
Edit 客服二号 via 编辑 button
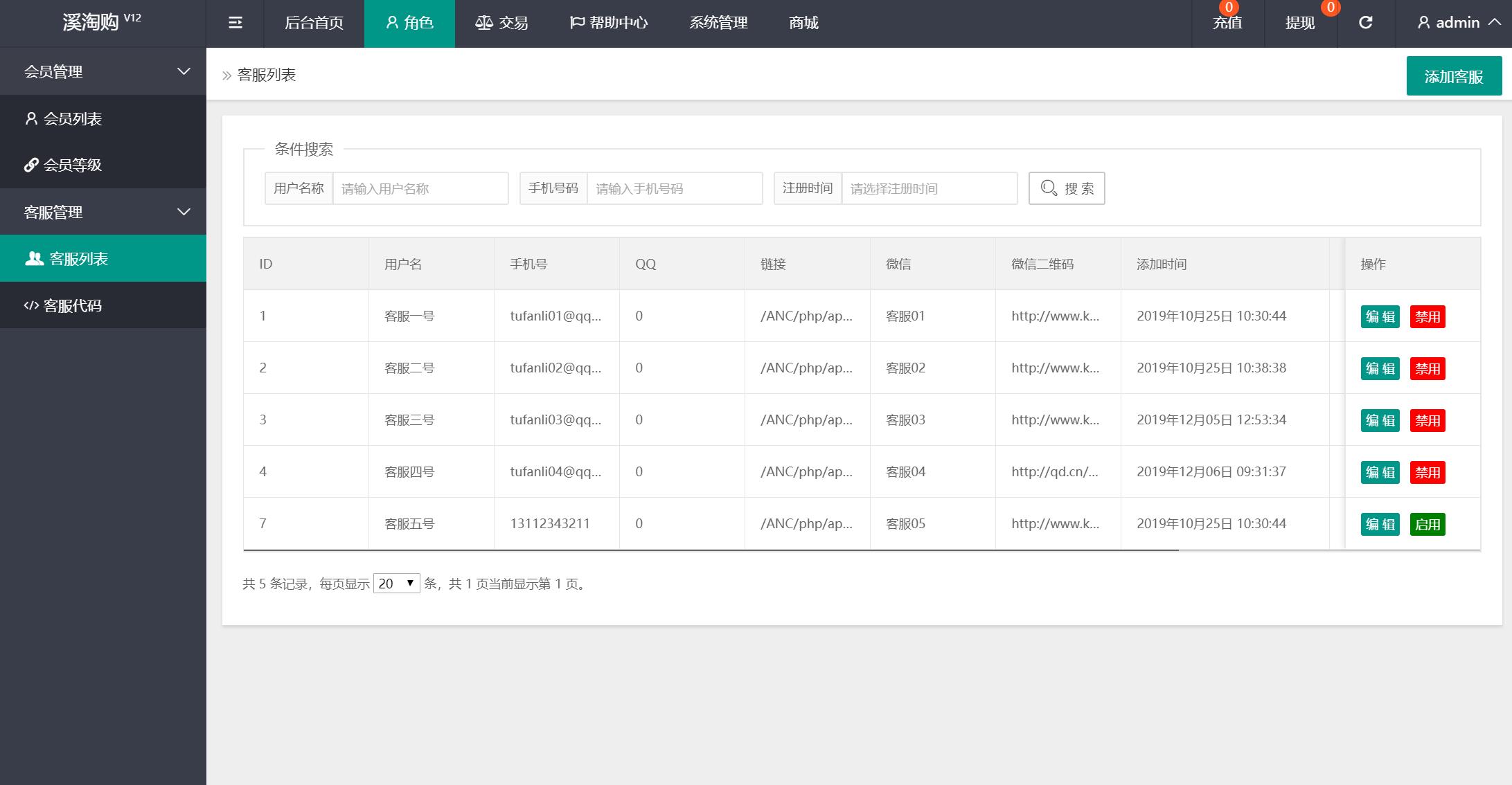(1380, 369)
